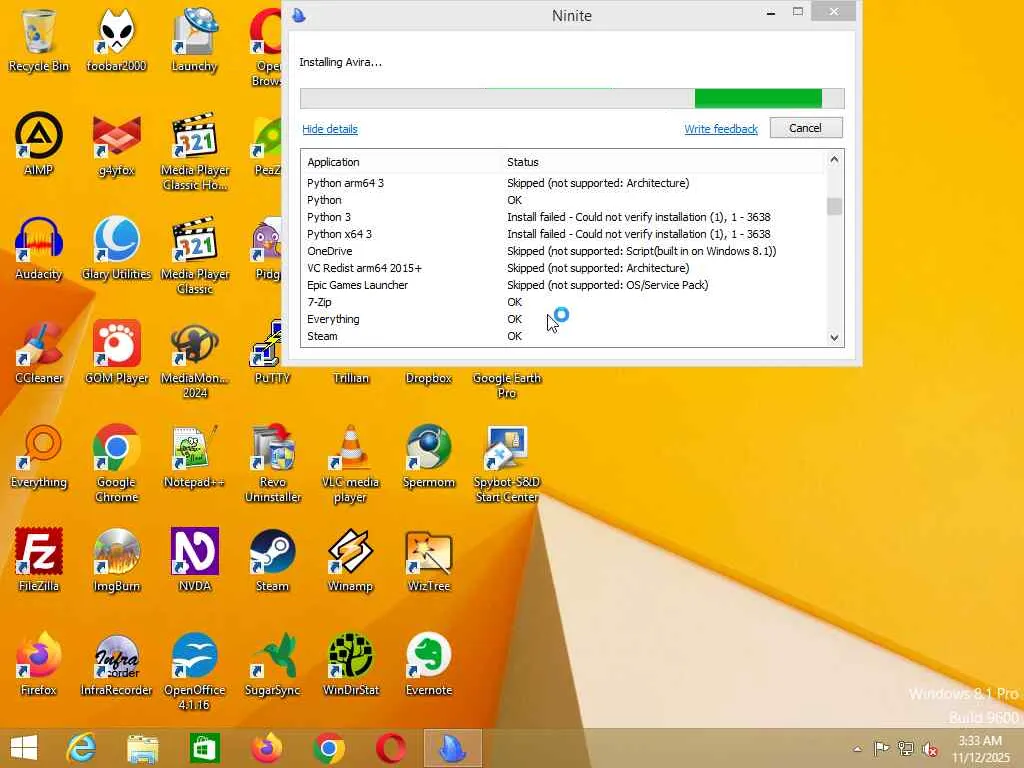The image size is (1024, 768).
Task: Open the FileZilla desktop shortcut
Action: tap(39, 560)
